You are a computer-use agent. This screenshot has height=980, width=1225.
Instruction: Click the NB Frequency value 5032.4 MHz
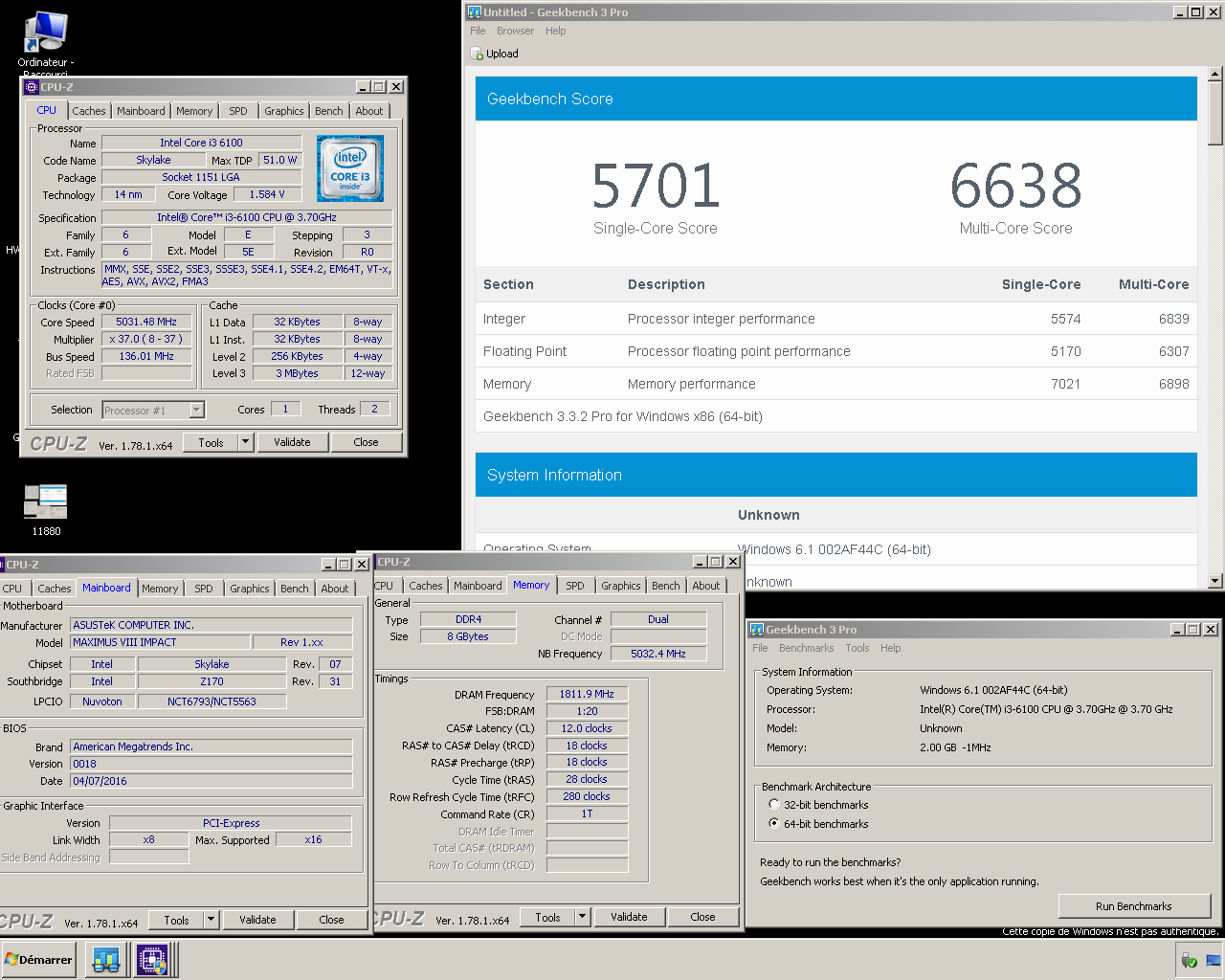point(658,654)
